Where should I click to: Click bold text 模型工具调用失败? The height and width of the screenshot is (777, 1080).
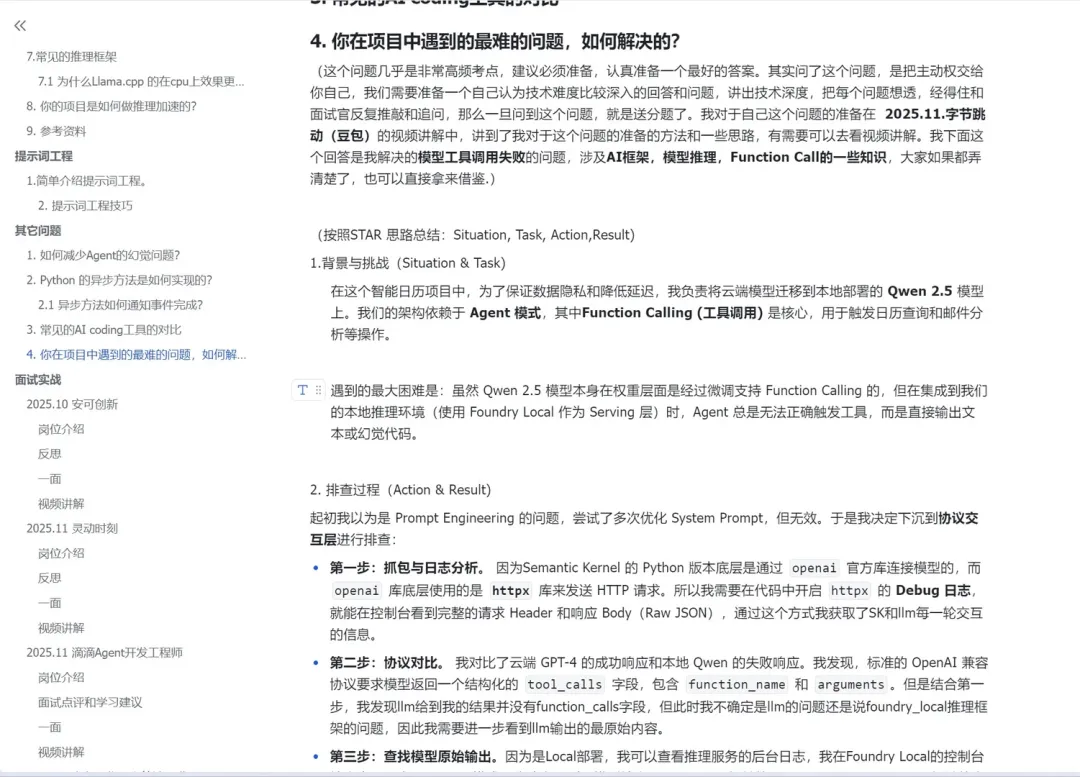click(x=471, y=158)
